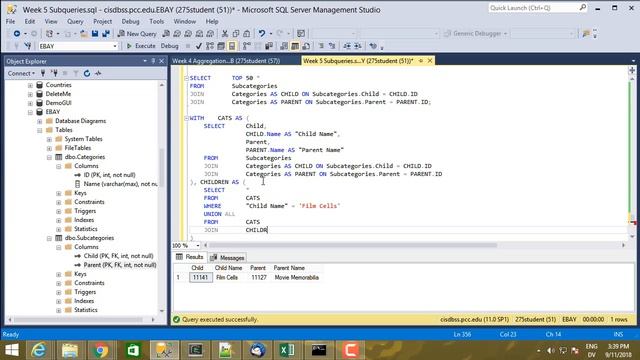Click the Debug button in toolbar
The height and width of the screenshot is (360, 640).
pos(169,46)
